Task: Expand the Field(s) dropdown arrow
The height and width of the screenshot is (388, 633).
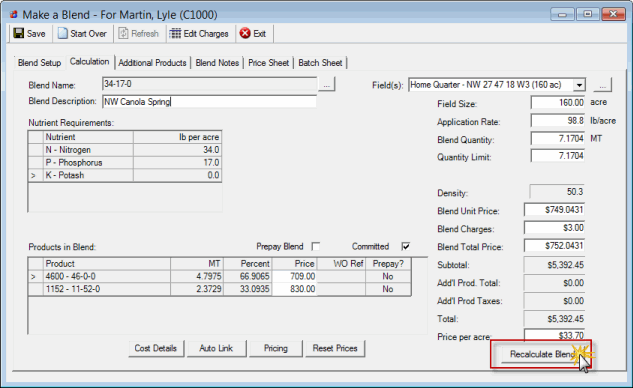Action: (579, 85)
